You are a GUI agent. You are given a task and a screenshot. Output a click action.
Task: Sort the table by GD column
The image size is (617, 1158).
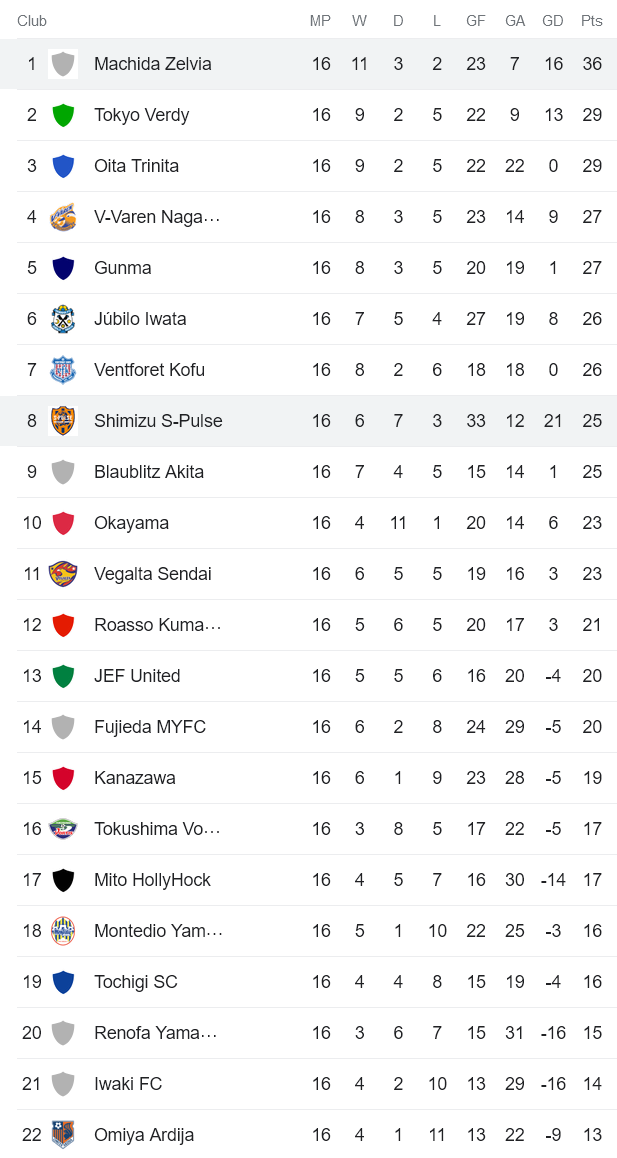coord(553,20)
